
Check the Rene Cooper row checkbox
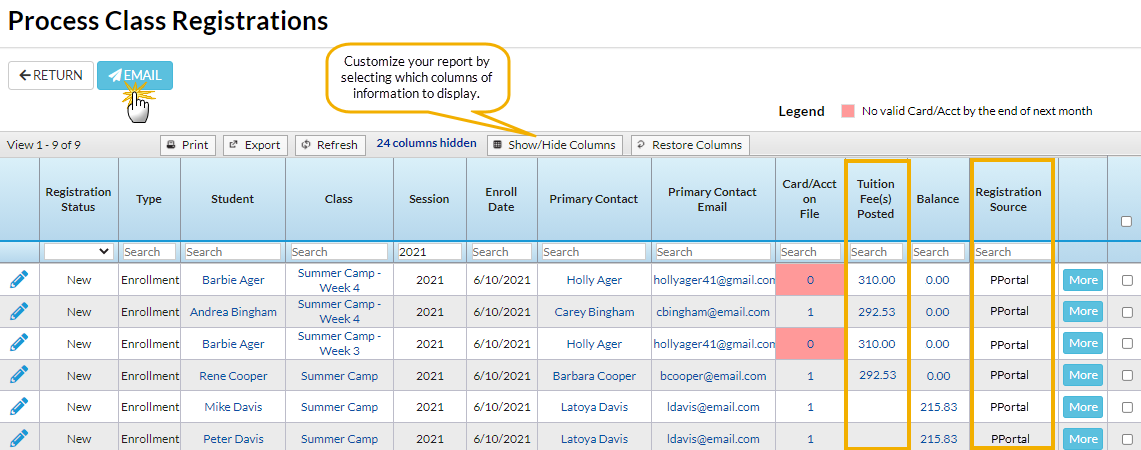click(1126, 376)
